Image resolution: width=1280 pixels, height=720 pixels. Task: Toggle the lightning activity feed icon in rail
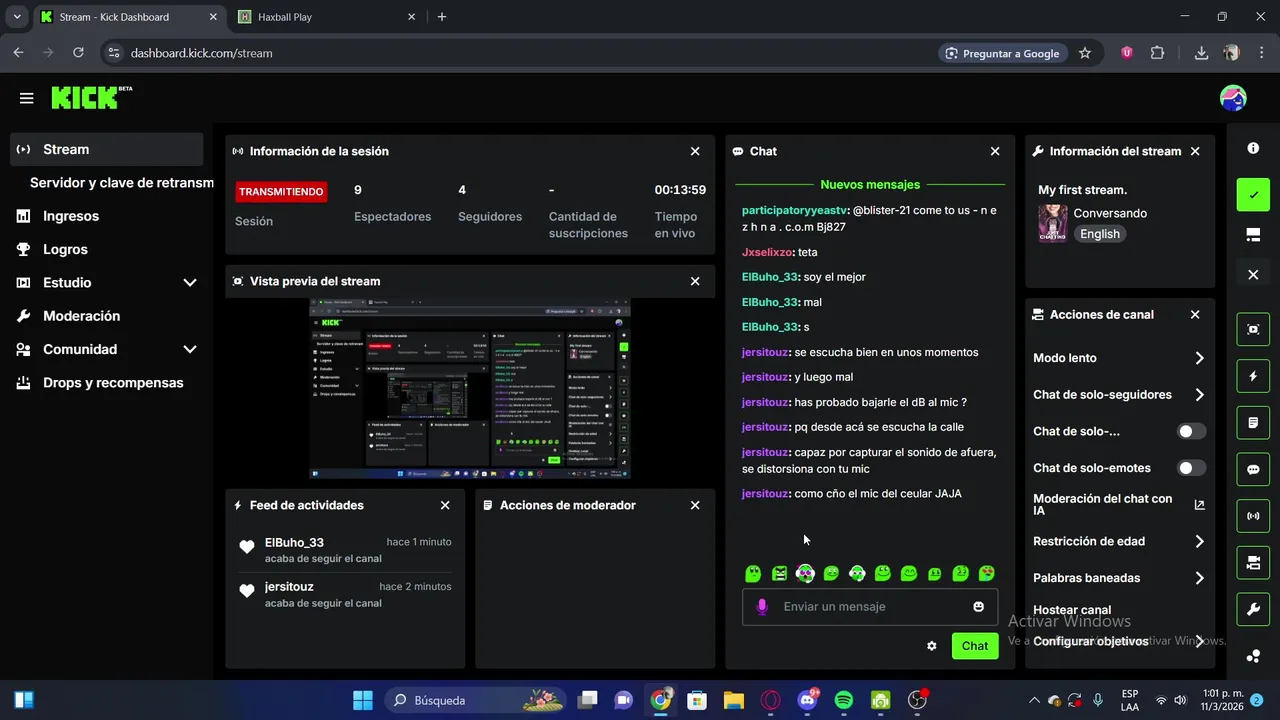pyautogui.click(x=1253, y=376)
